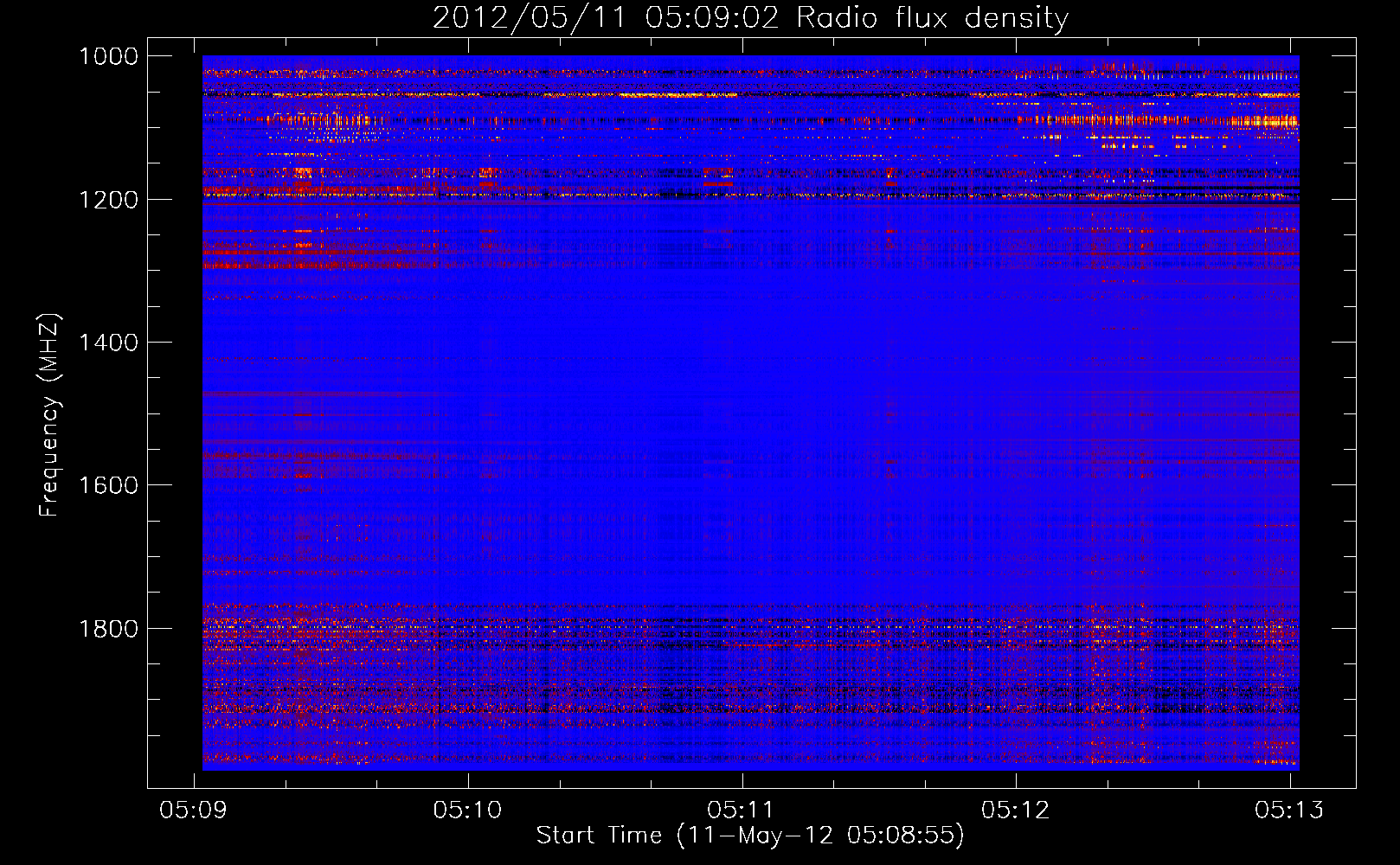Viewport: 1400px width, 865px height.
Task: Click the 05:13 time tick label
Action: point(1289,810)
